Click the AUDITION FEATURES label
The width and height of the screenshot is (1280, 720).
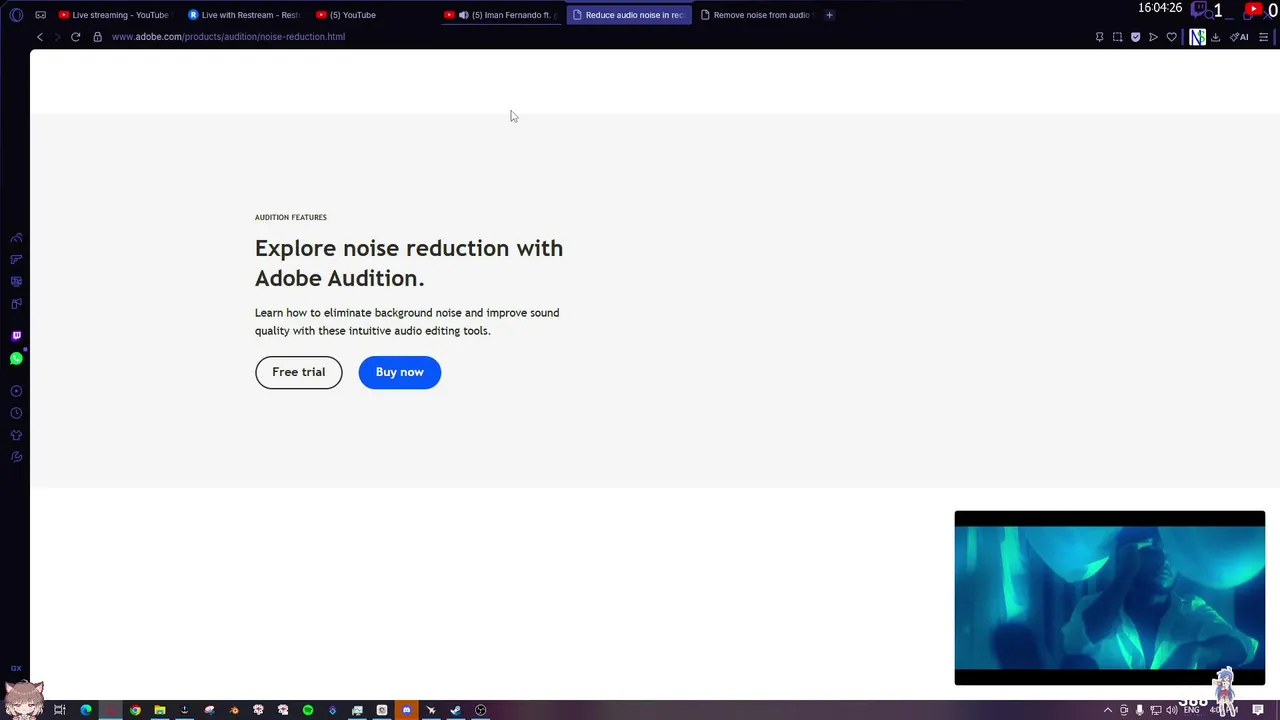[x=290, y=217]
